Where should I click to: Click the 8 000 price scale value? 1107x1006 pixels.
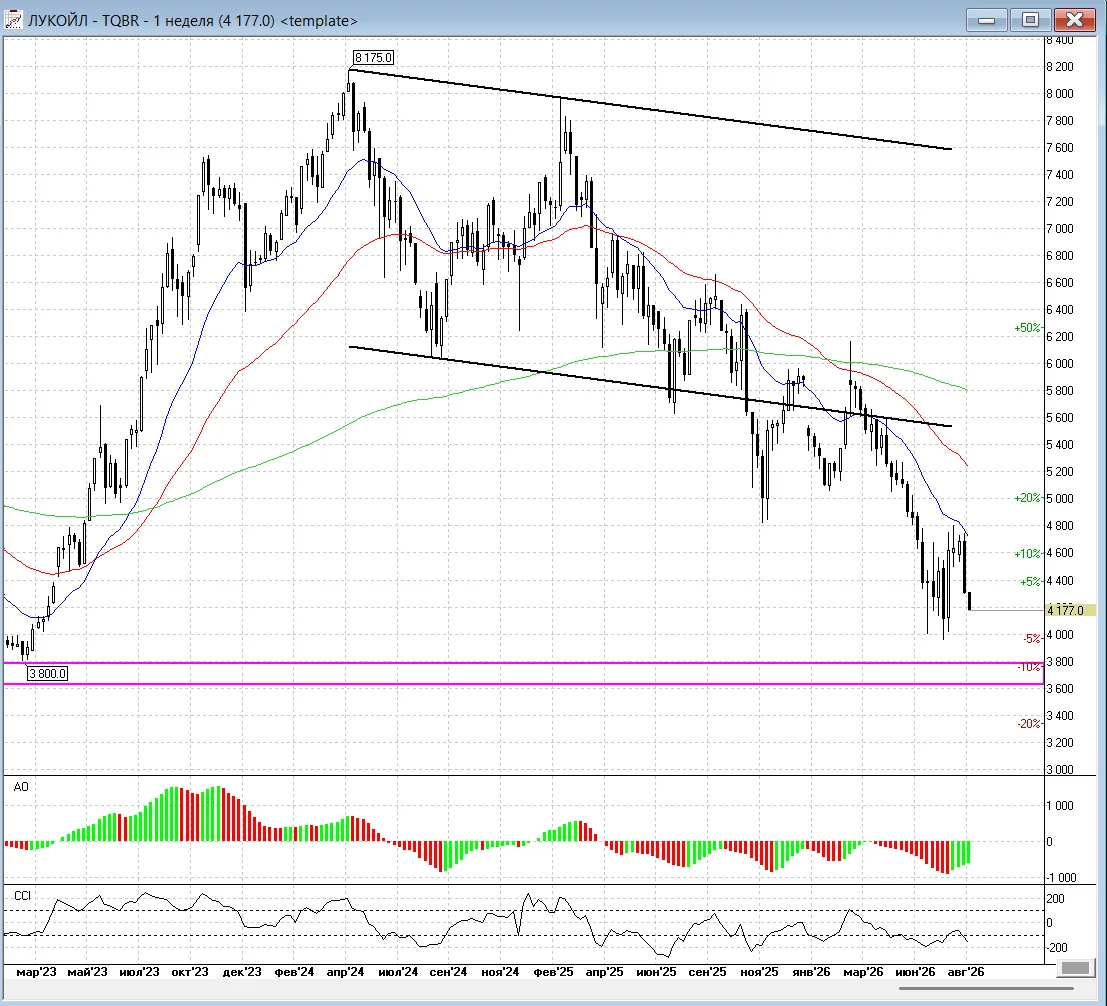1060,93
